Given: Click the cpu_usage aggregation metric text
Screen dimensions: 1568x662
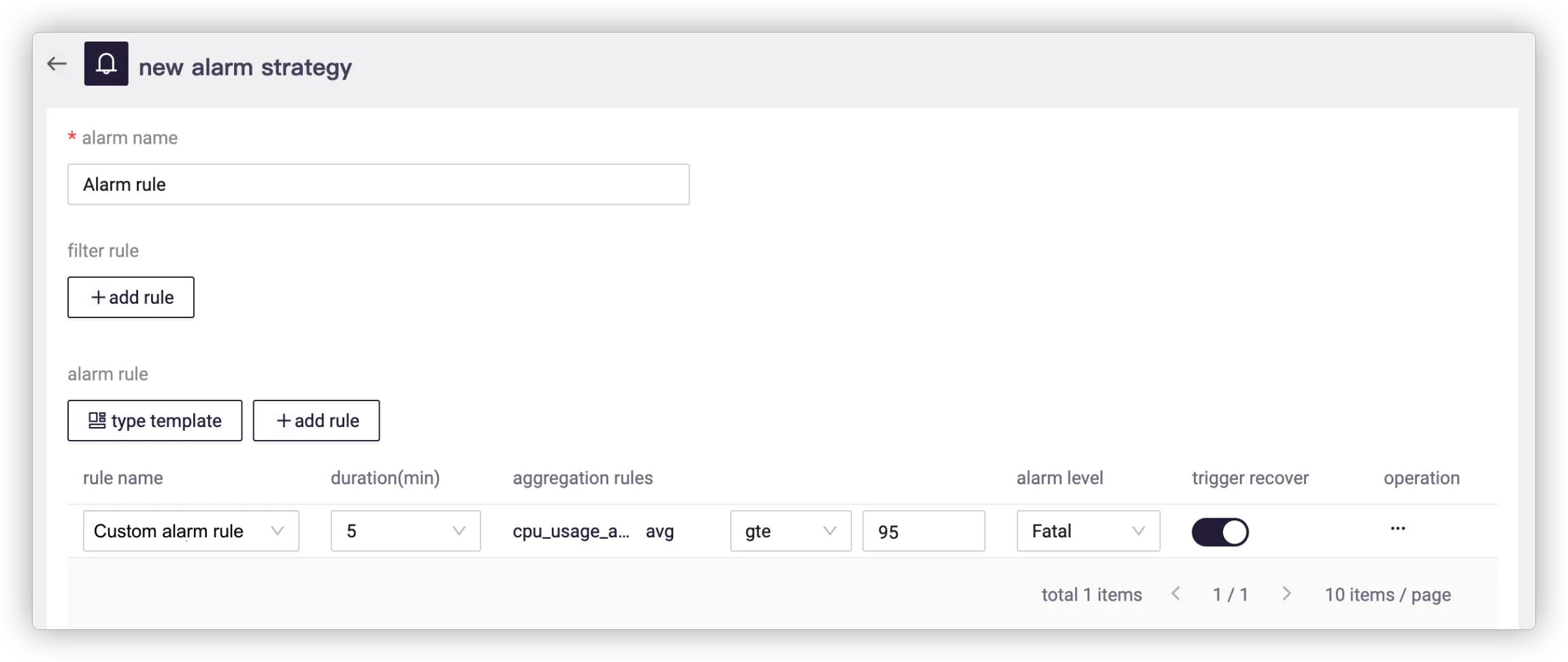Looking at the screenshot, I should point(571,531).
